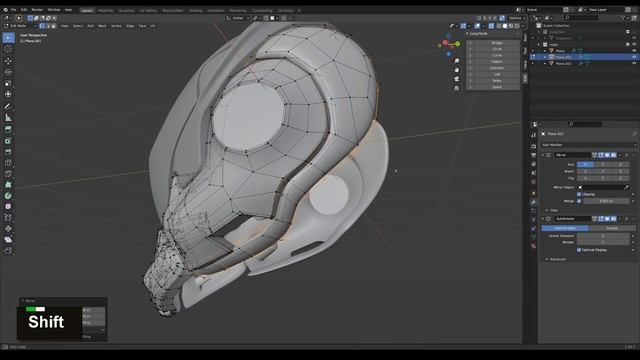Select the Poly Build tool
The height and width of the screenshot is (360, 640).
pos(8,185)
